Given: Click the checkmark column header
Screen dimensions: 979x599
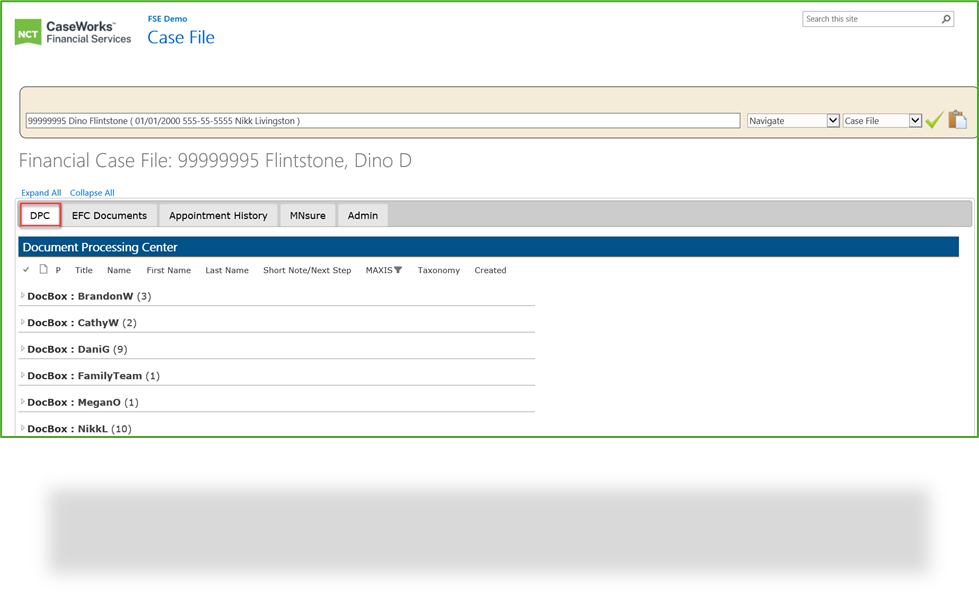Looking at the screenshot, I should click(x=26, y=270).
